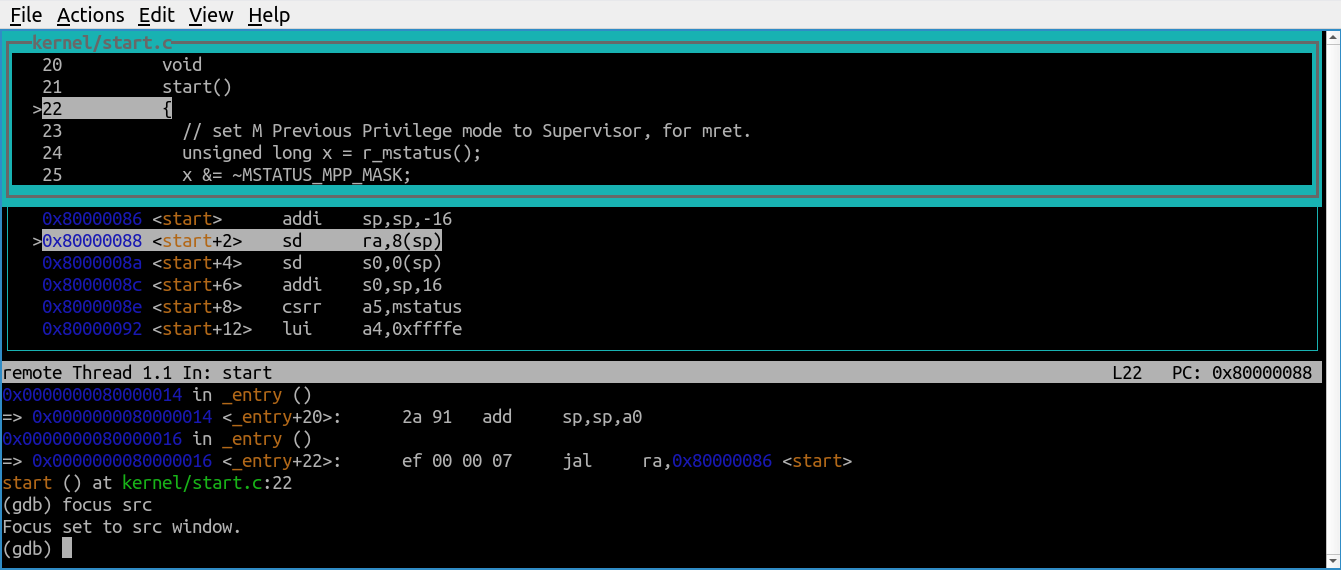Image resolution: width=1341 pixels, height=570 pixels.
Task: Click address 0x80000086 in assembly pane
Action: point(92,219)
